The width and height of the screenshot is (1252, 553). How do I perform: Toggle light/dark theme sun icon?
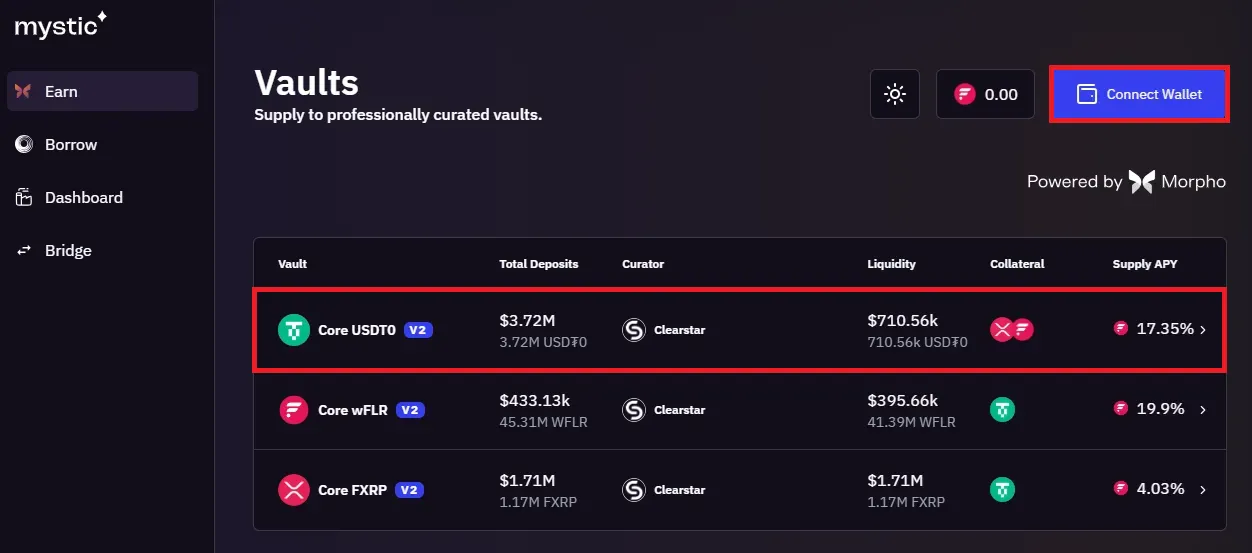[x=894, y=94]
